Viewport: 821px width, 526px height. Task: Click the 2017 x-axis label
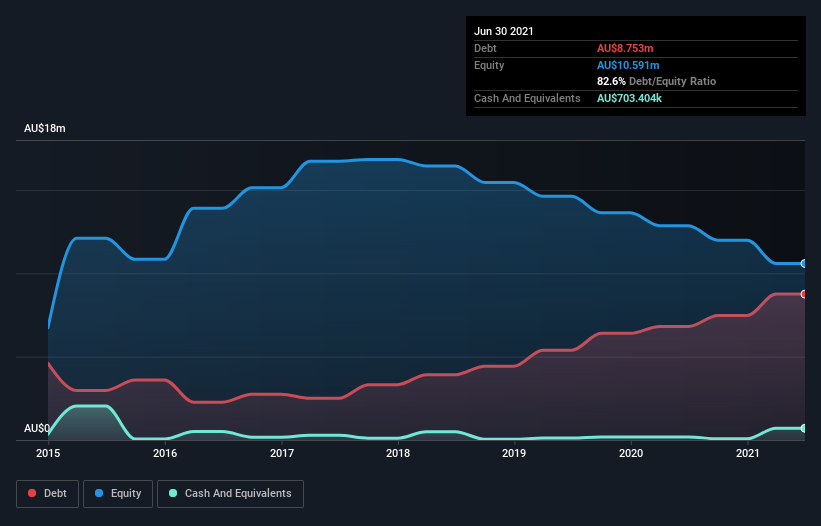tap(282, 453)
